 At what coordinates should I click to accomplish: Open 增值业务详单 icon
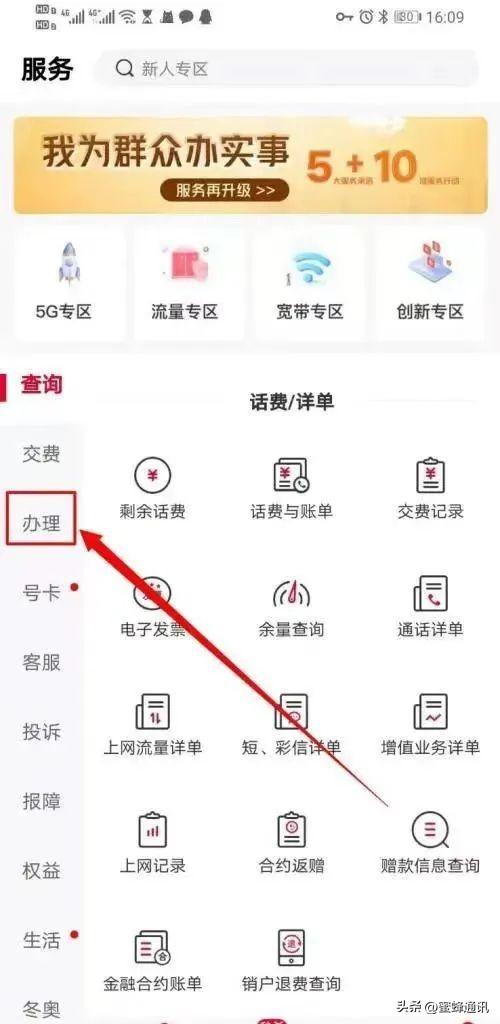click(430, 711)
